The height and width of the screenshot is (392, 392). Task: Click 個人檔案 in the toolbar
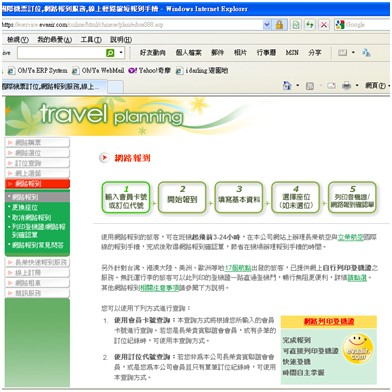188,53
